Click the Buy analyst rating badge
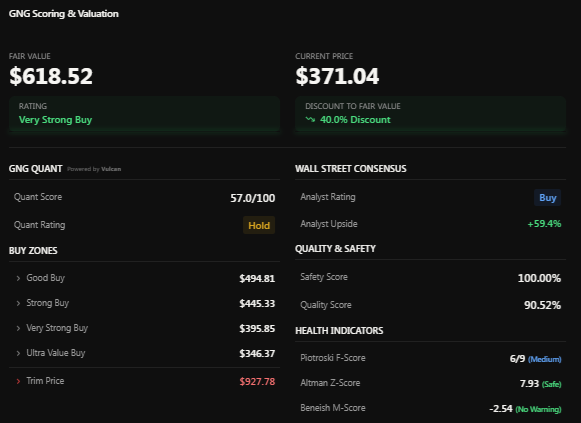Viewport: 581px width, 423px height. point(548,198)
